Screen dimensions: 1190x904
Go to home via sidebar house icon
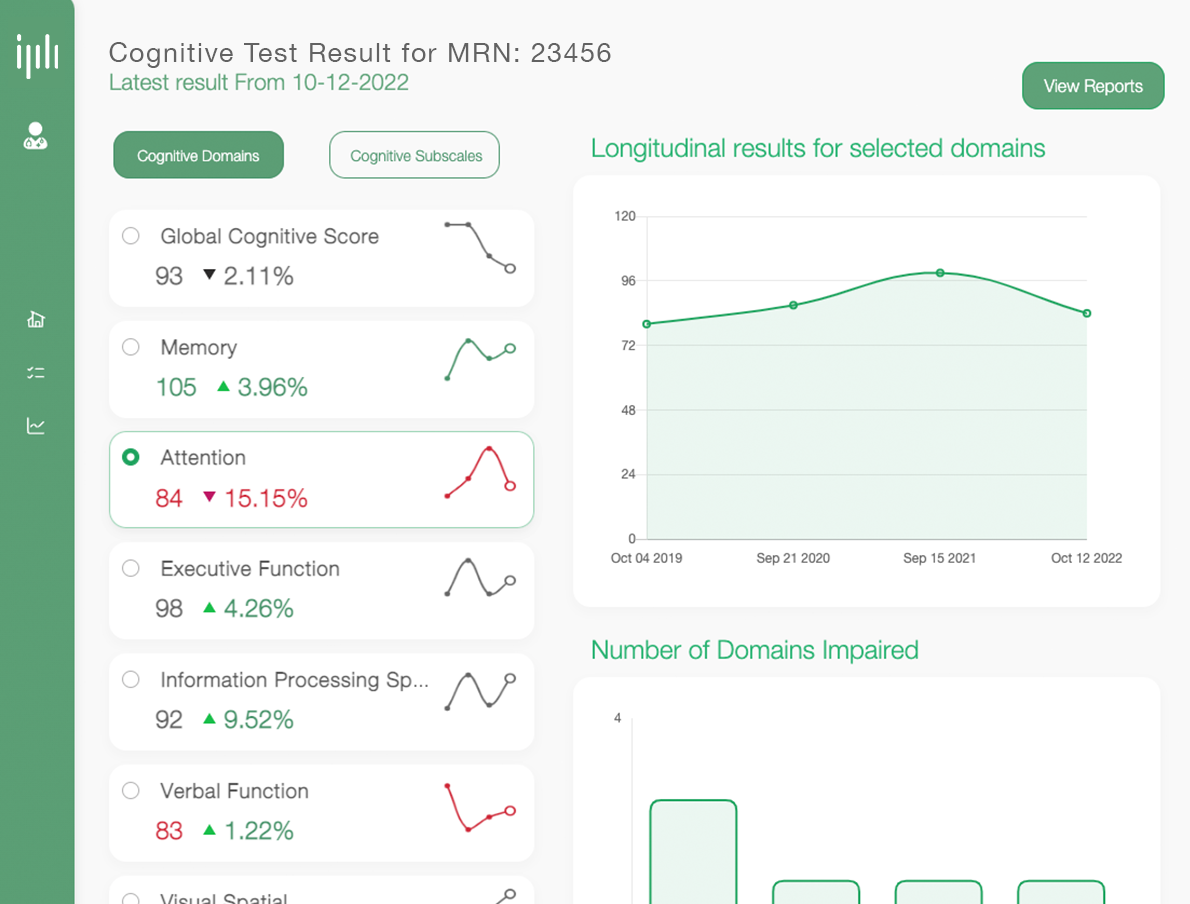36,319
